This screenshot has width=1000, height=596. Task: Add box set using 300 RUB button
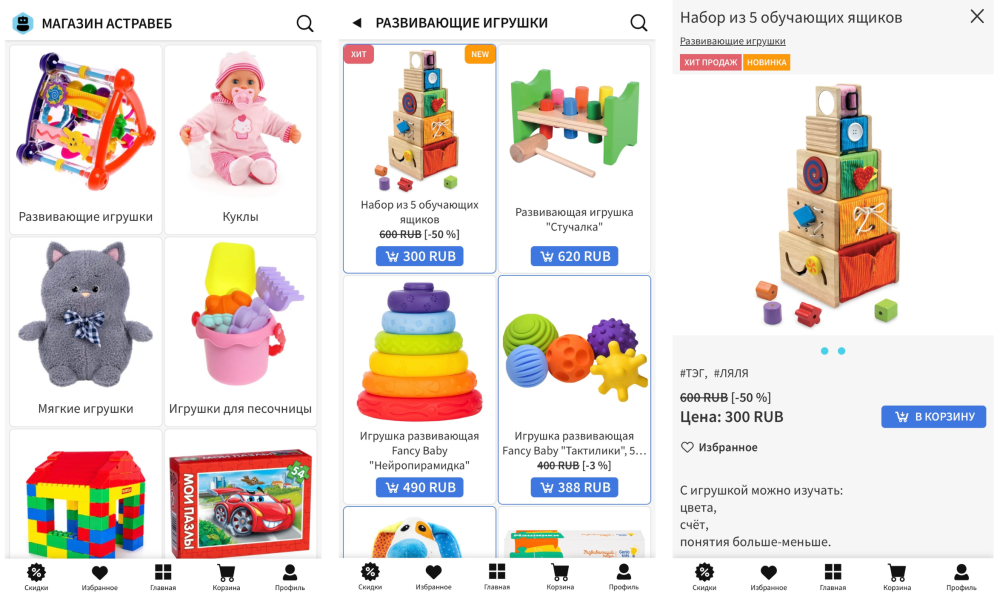click(x=420, y=256)
